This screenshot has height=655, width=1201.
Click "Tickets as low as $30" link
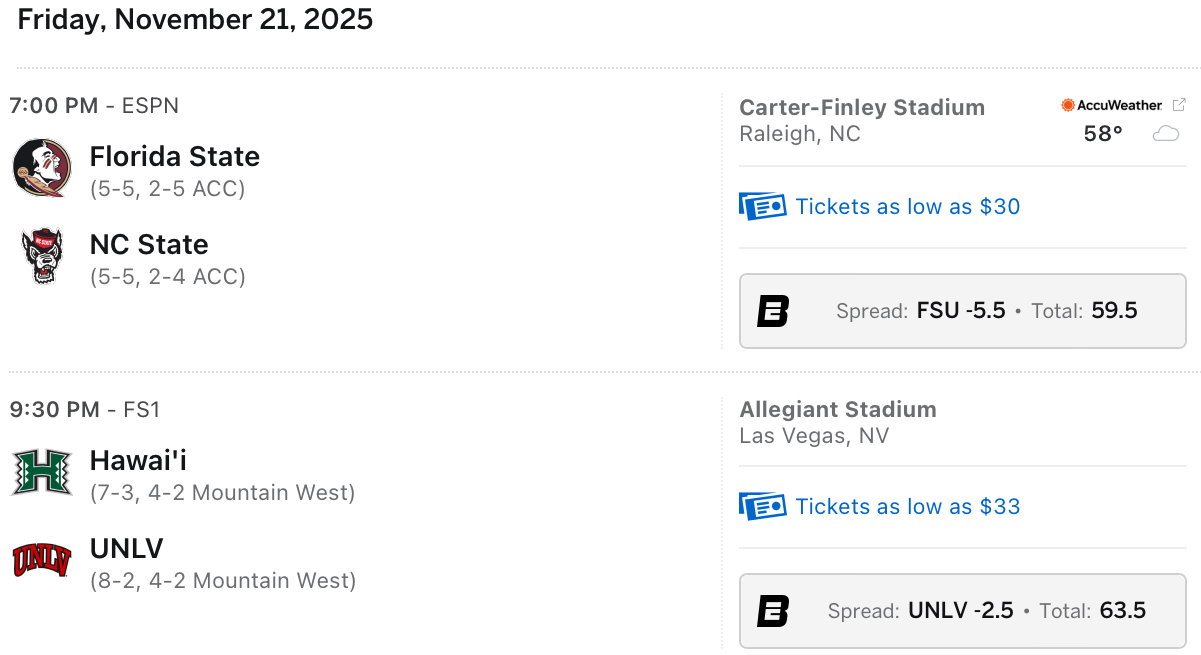coord(907,206)
